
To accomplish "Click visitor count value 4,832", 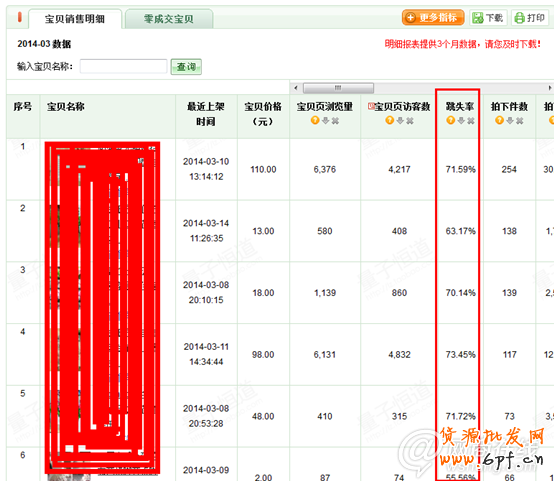I will coord(399,354).
